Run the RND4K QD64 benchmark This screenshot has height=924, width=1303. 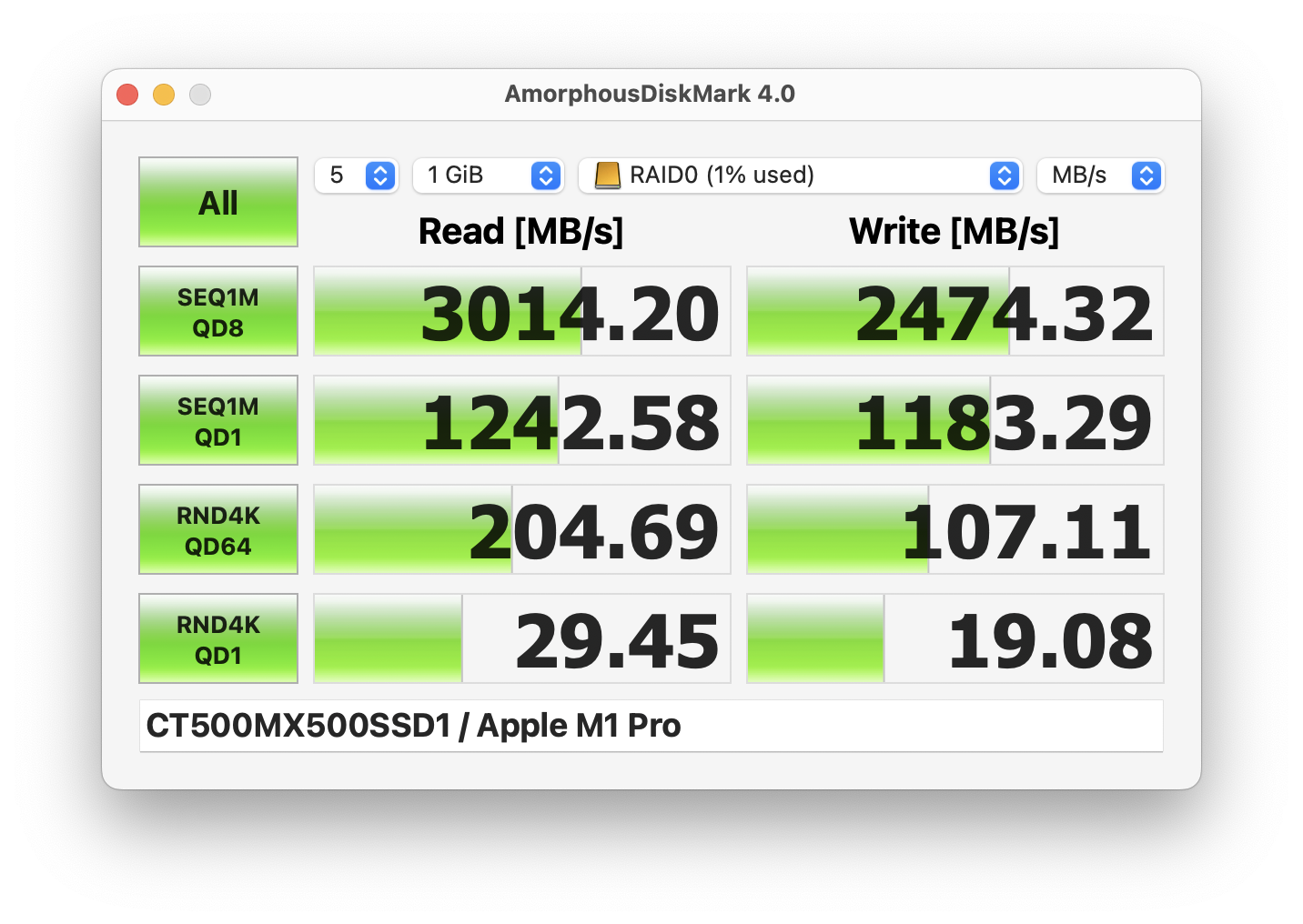[x=218, y=529]
